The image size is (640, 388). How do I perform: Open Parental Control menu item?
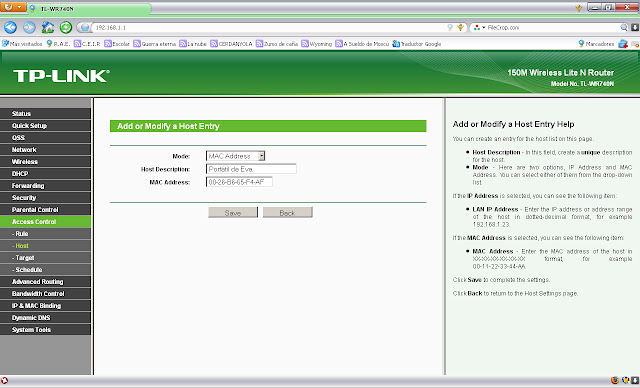tap(45, 210)
